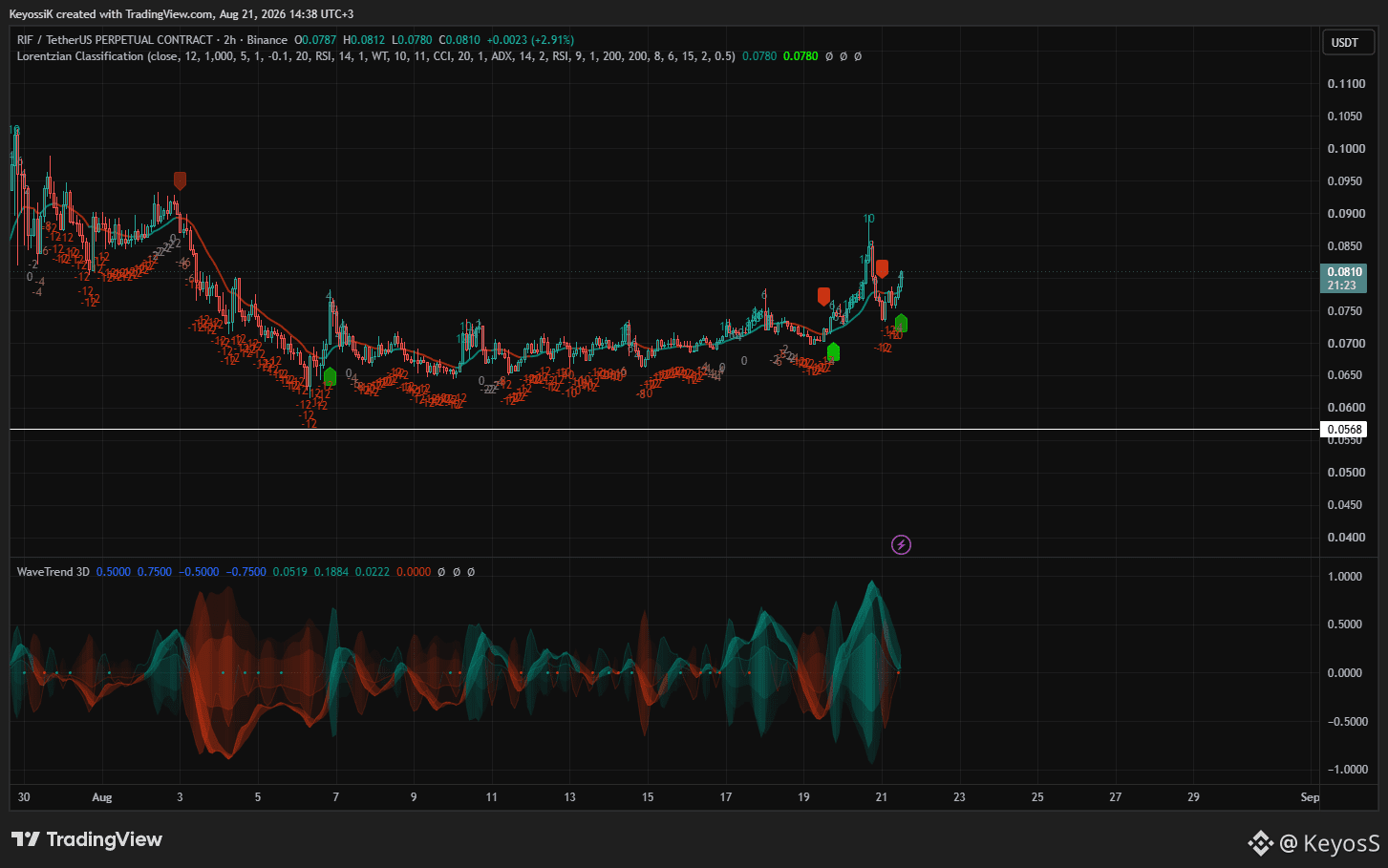The image size is (1388, 868).
Task: Click the 0.0700 price axis label
Action: 1346,343
